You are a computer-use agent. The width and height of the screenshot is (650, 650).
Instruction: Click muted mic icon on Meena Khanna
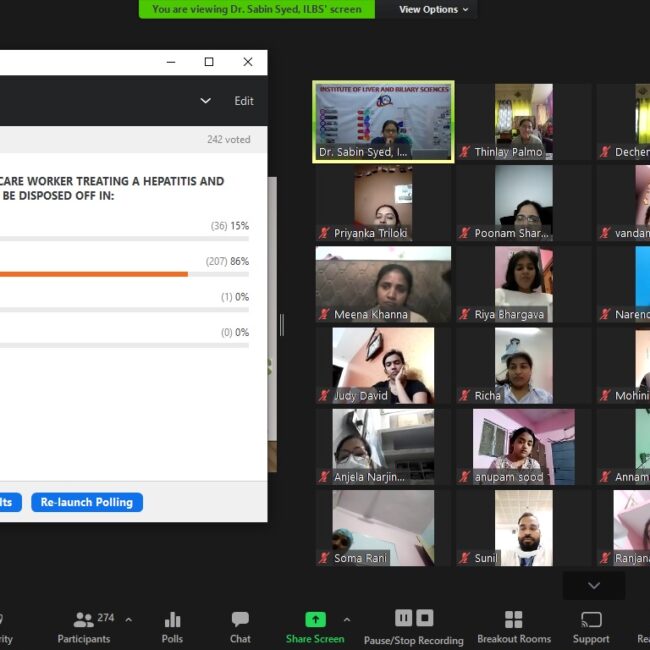coord(324,315)
